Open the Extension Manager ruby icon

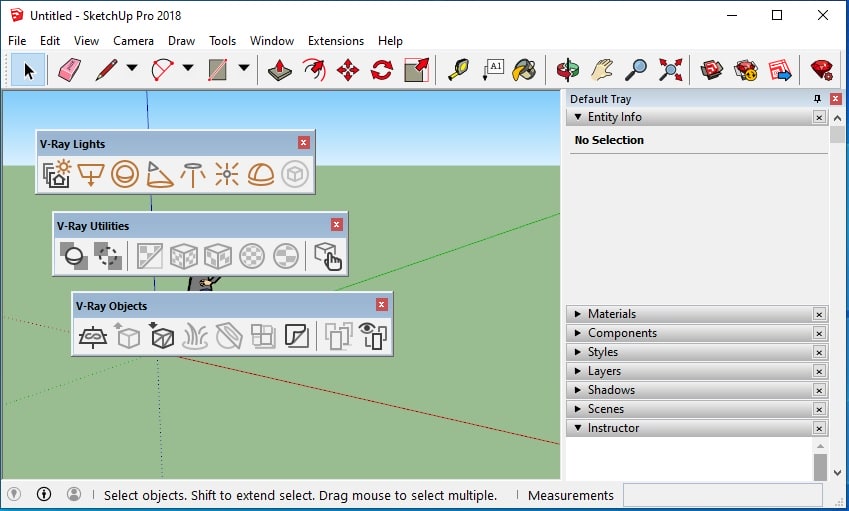[822, 70]
